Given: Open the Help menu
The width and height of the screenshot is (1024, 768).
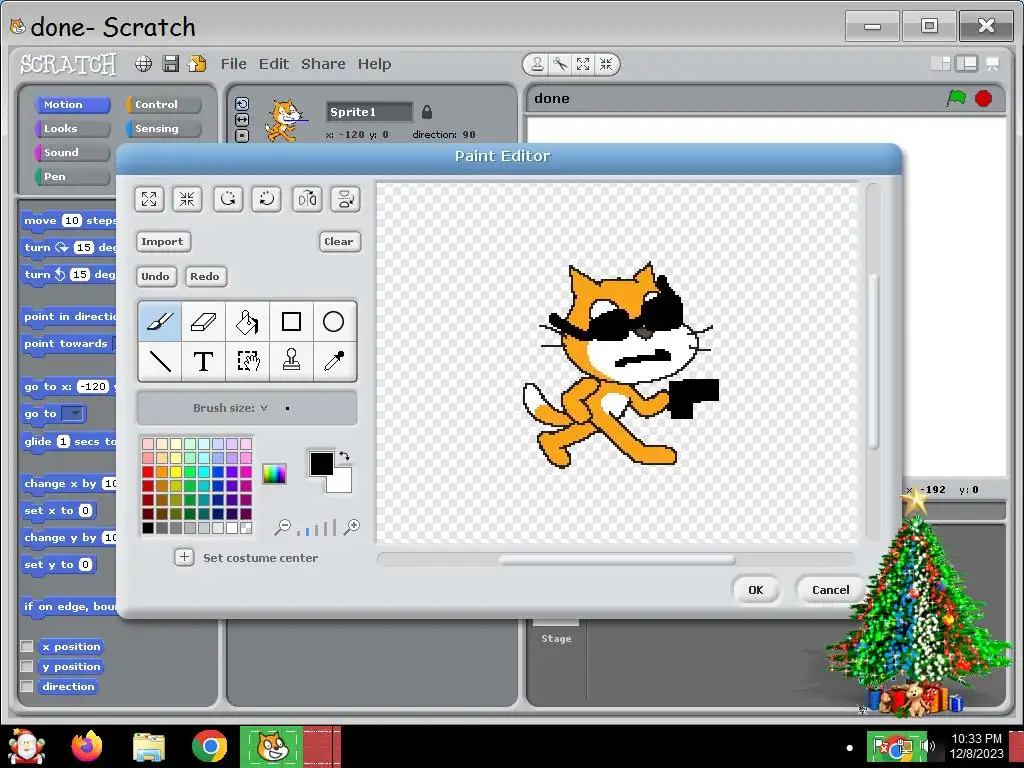Looking at the screenshot, I should (374, 64).
